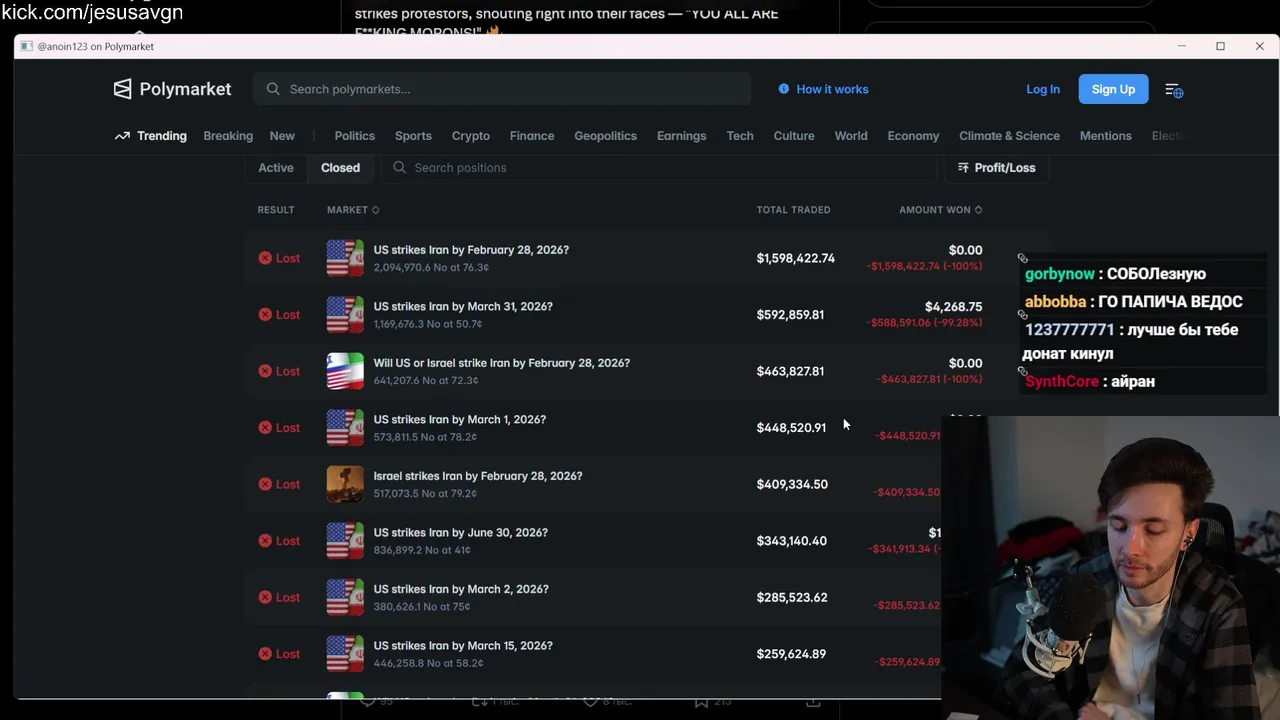Click the amount won $4,268.75
Screen dimensions: 1280x720
click(953, 307)
